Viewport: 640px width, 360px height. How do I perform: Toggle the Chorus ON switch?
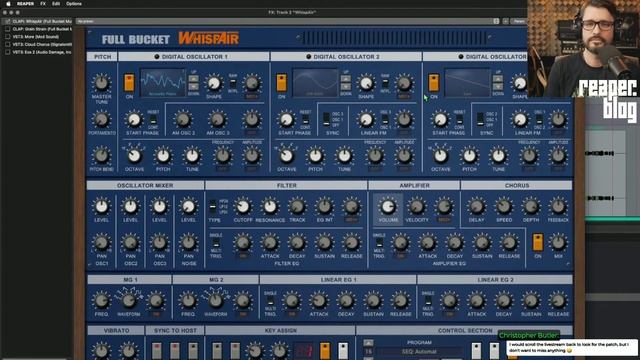(538, 242)
